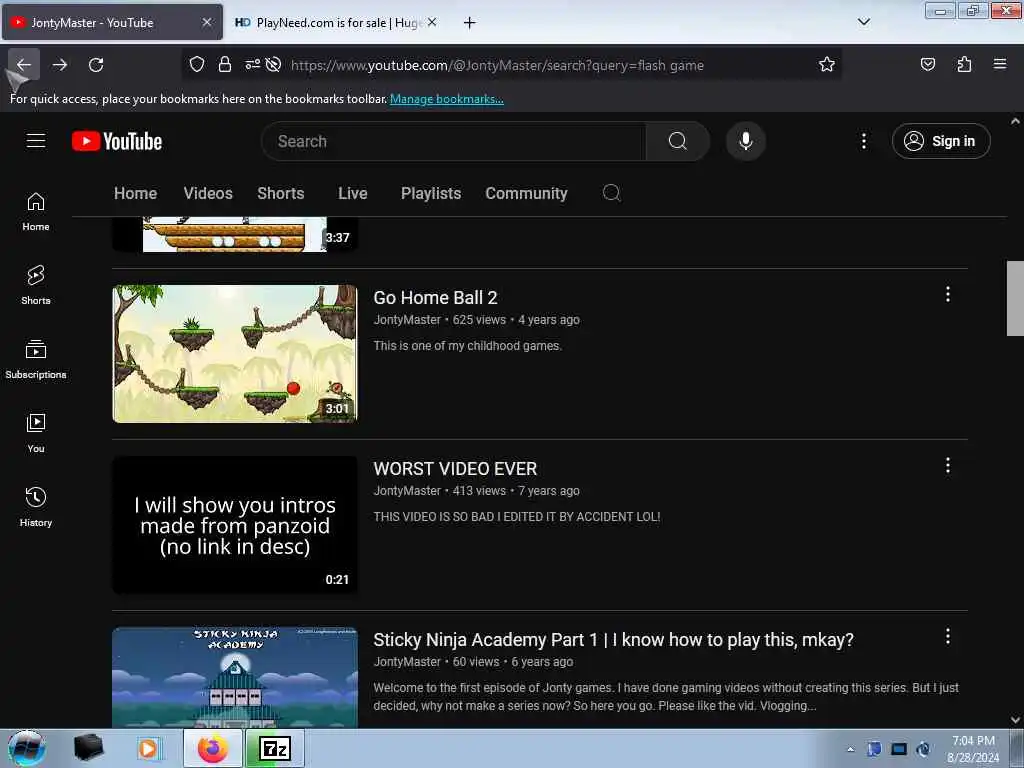Close the JontyMaster - YouTube tab
Screen dimensions: 1024x768
[207, 22]
